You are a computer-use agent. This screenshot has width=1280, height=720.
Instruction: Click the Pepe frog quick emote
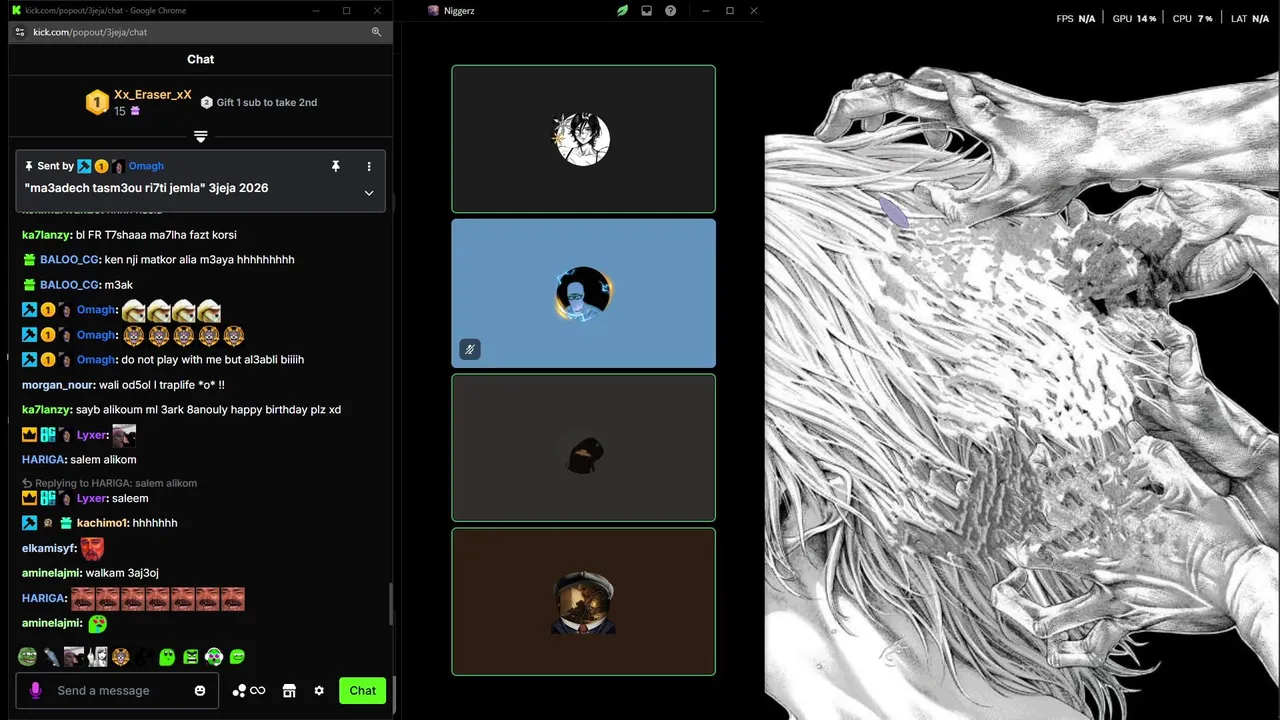click(27, 657)
